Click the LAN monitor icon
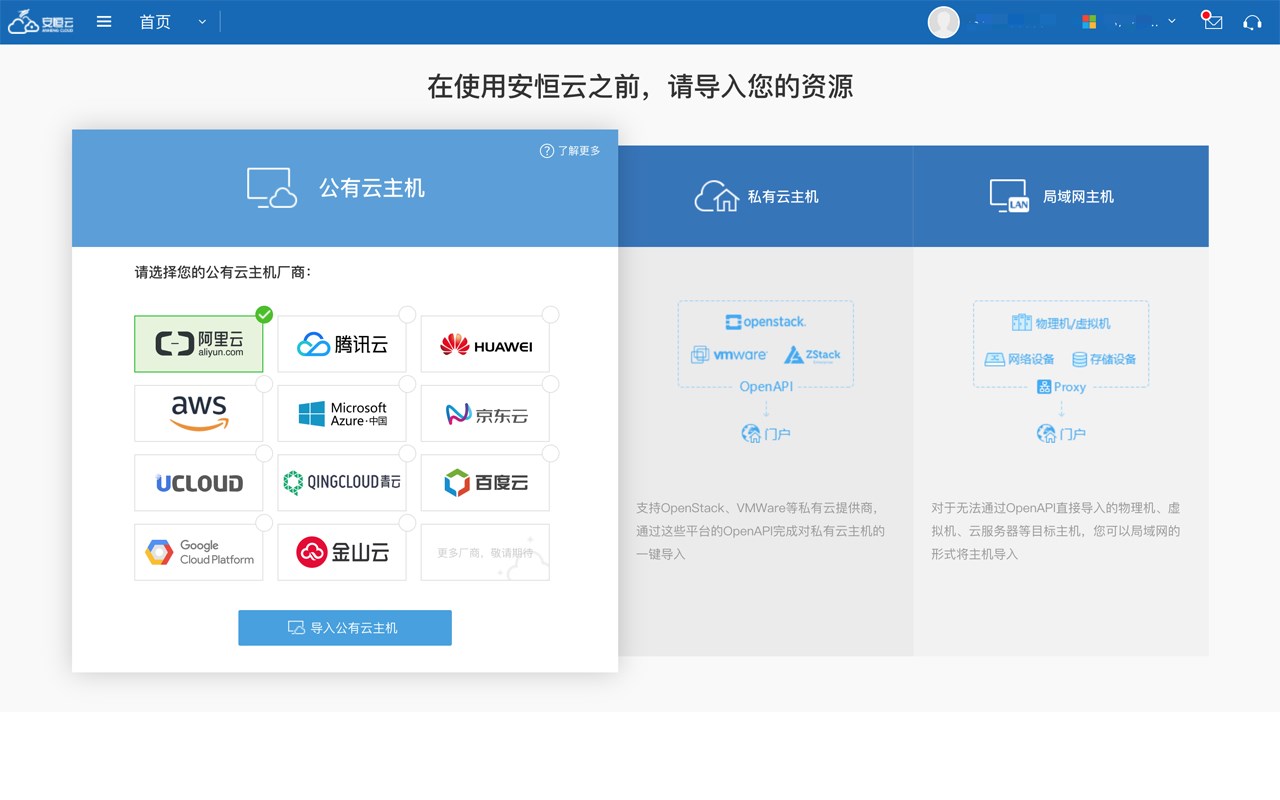1280x800 pixels. [x=1009, y=196]
